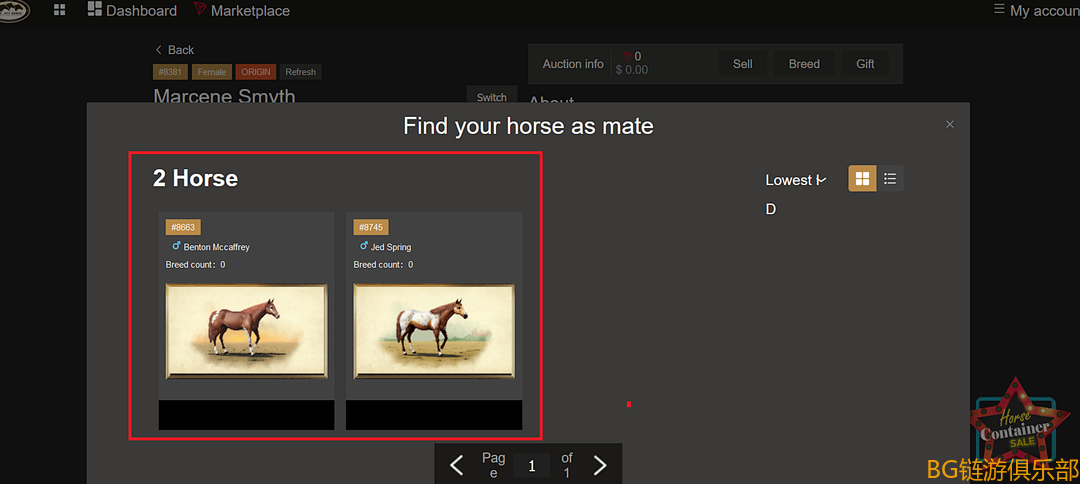Click the 2 Horse heading

pyautogui.click(x=196, y=179)
